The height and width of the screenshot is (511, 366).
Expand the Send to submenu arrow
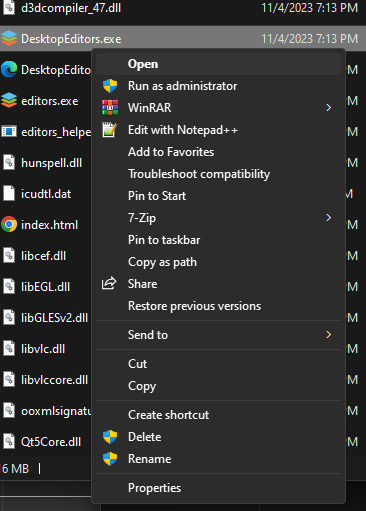click(329, 334)
